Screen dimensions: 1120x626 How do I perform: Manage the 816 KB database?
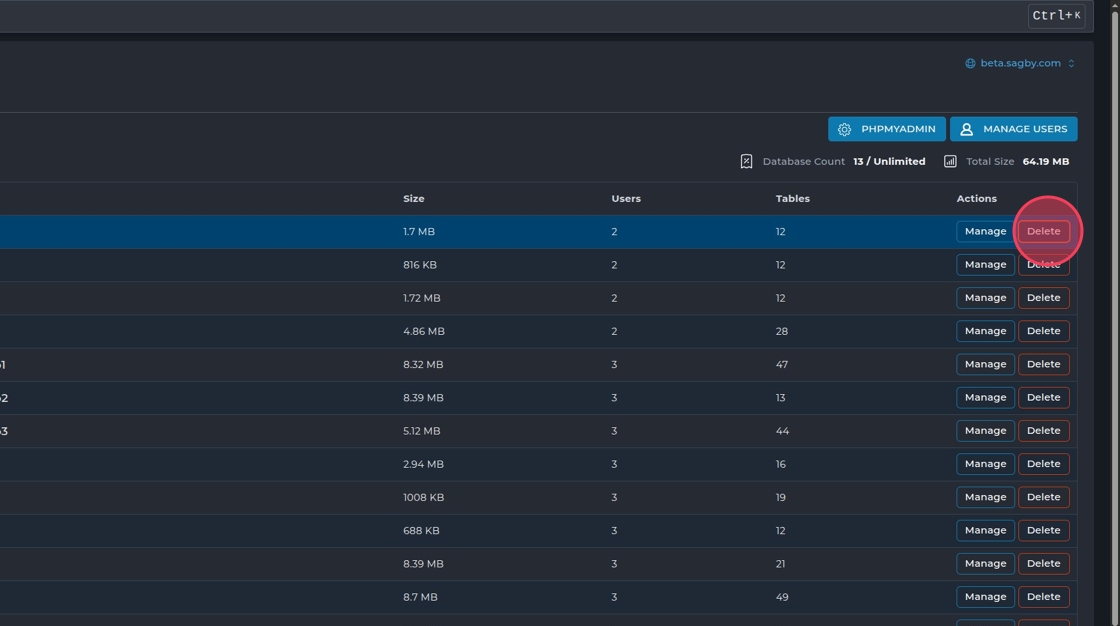coord(985,265)
